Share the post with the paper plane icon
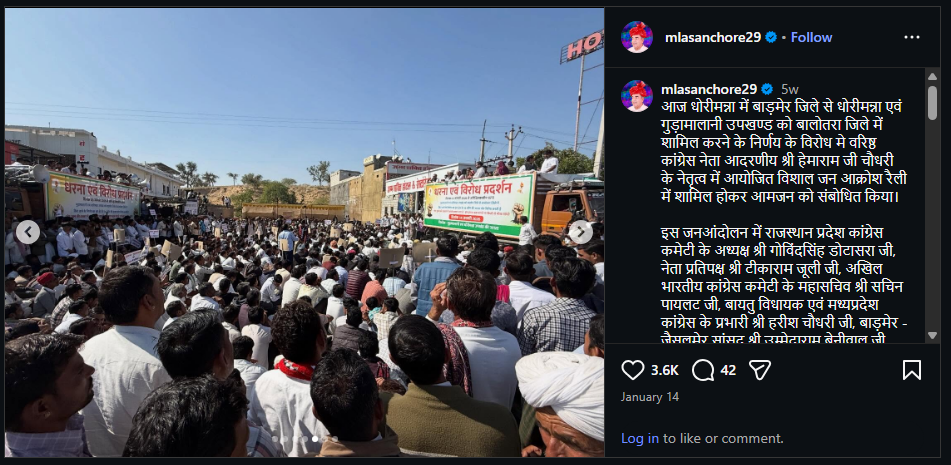 [x=759, y=370]
